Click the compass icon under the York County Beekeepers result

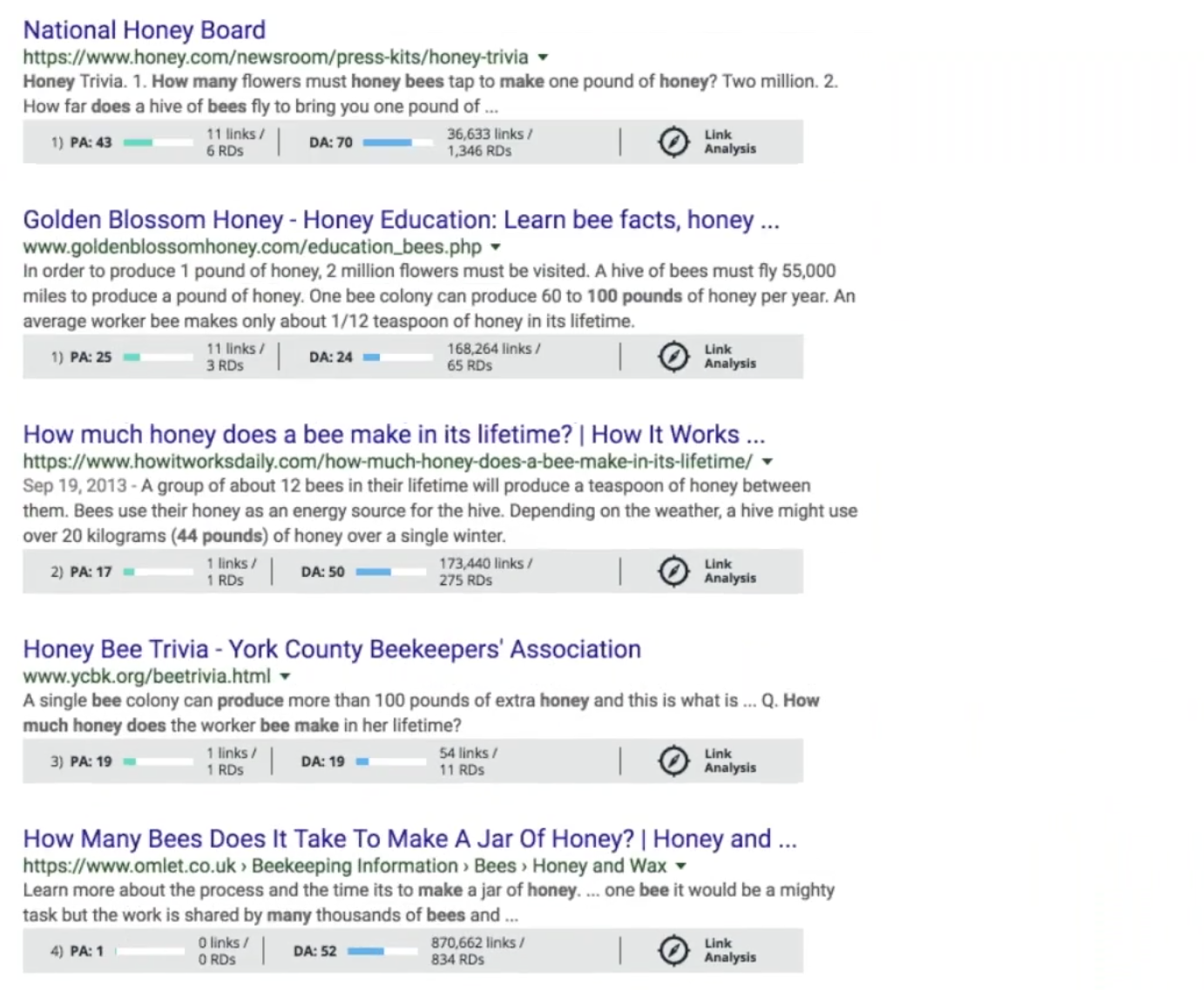pyautogui.click(x=673, y=761)
